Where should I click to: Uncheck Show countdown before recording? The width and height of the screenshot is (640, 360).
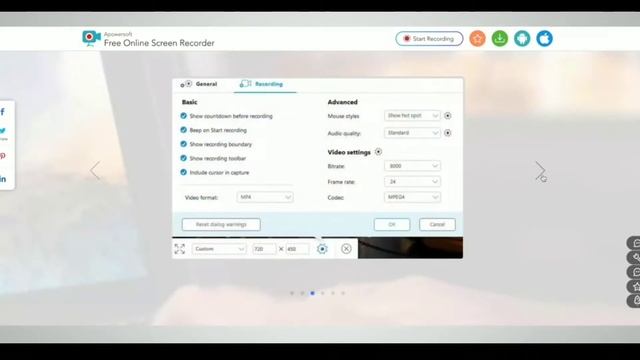coord(184,116)
